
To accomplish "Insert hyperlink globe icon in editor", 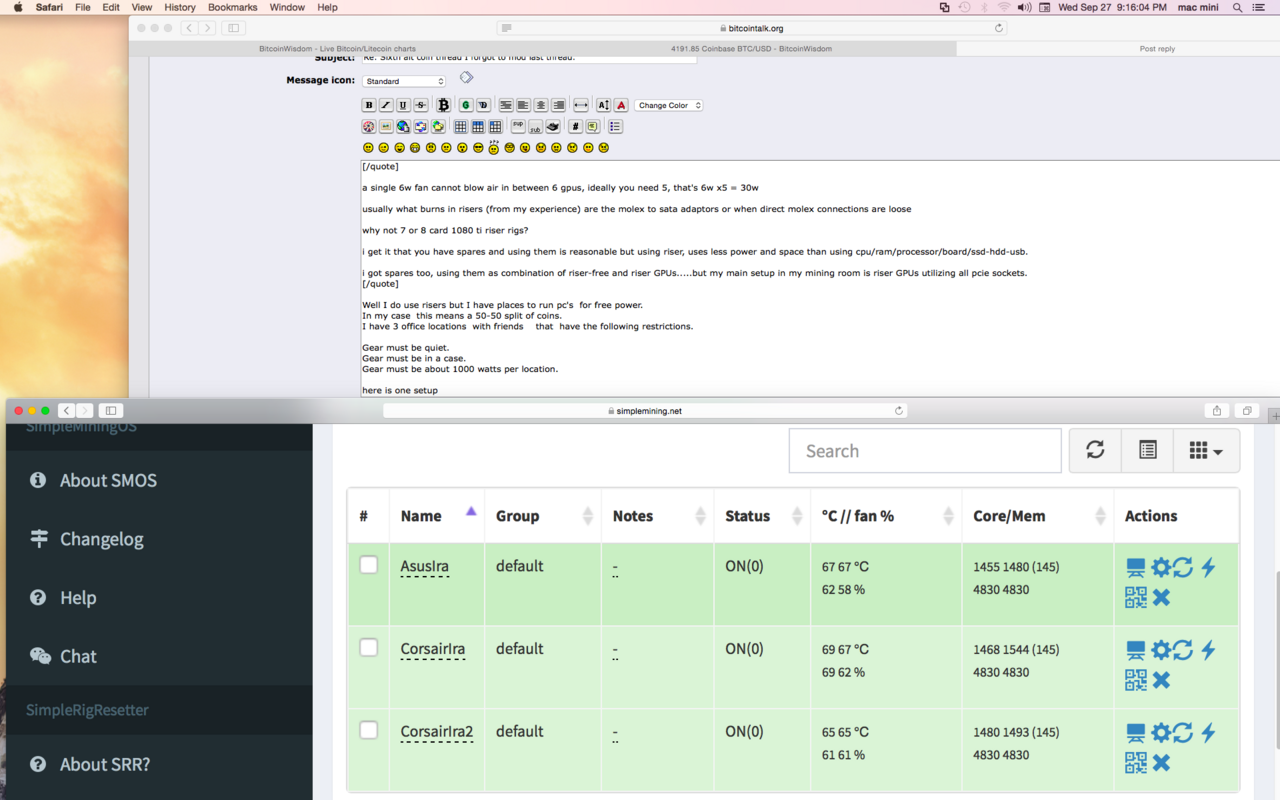I will [x=403, y=127].
